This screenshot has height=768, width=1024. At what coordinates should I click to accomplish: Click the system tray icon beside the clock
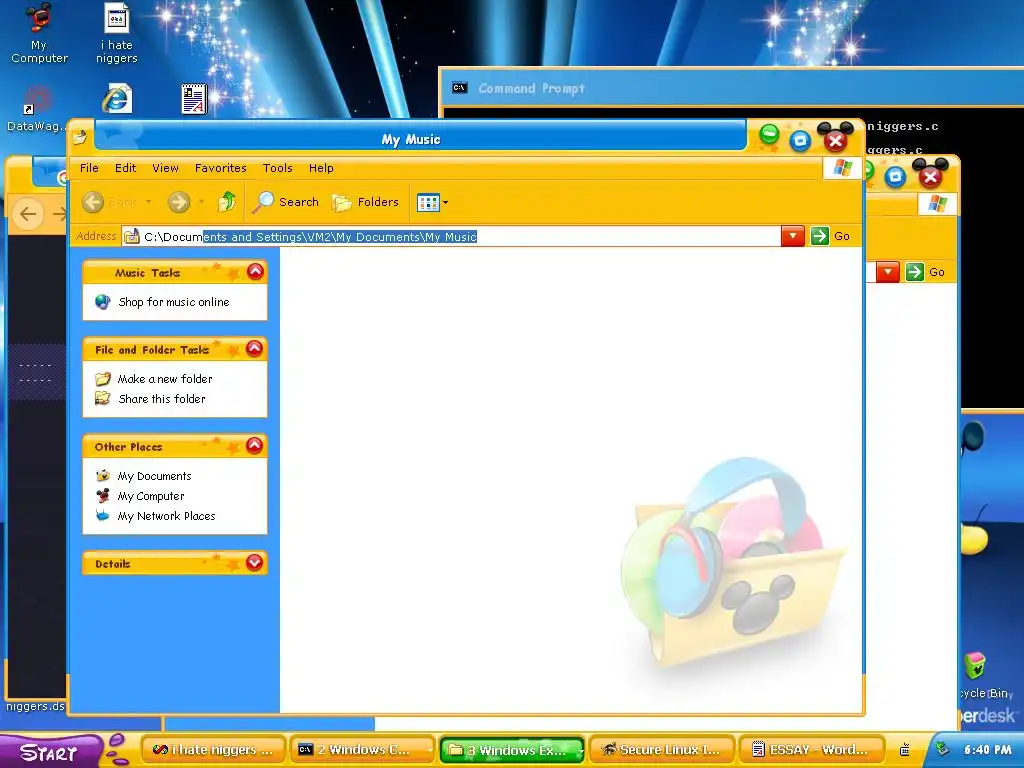942,748
